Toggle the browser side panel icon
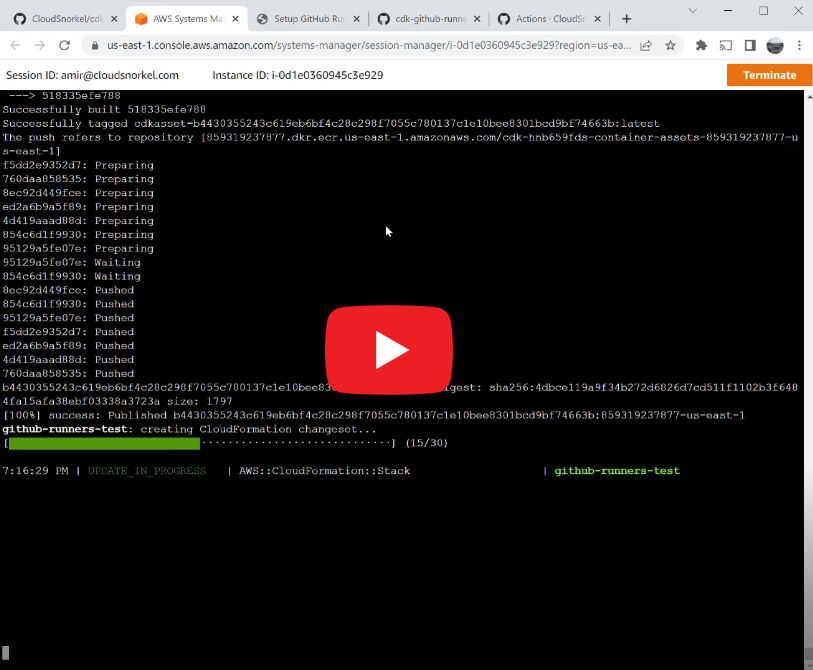Screen dimensions: 813x670 point(750,45)
